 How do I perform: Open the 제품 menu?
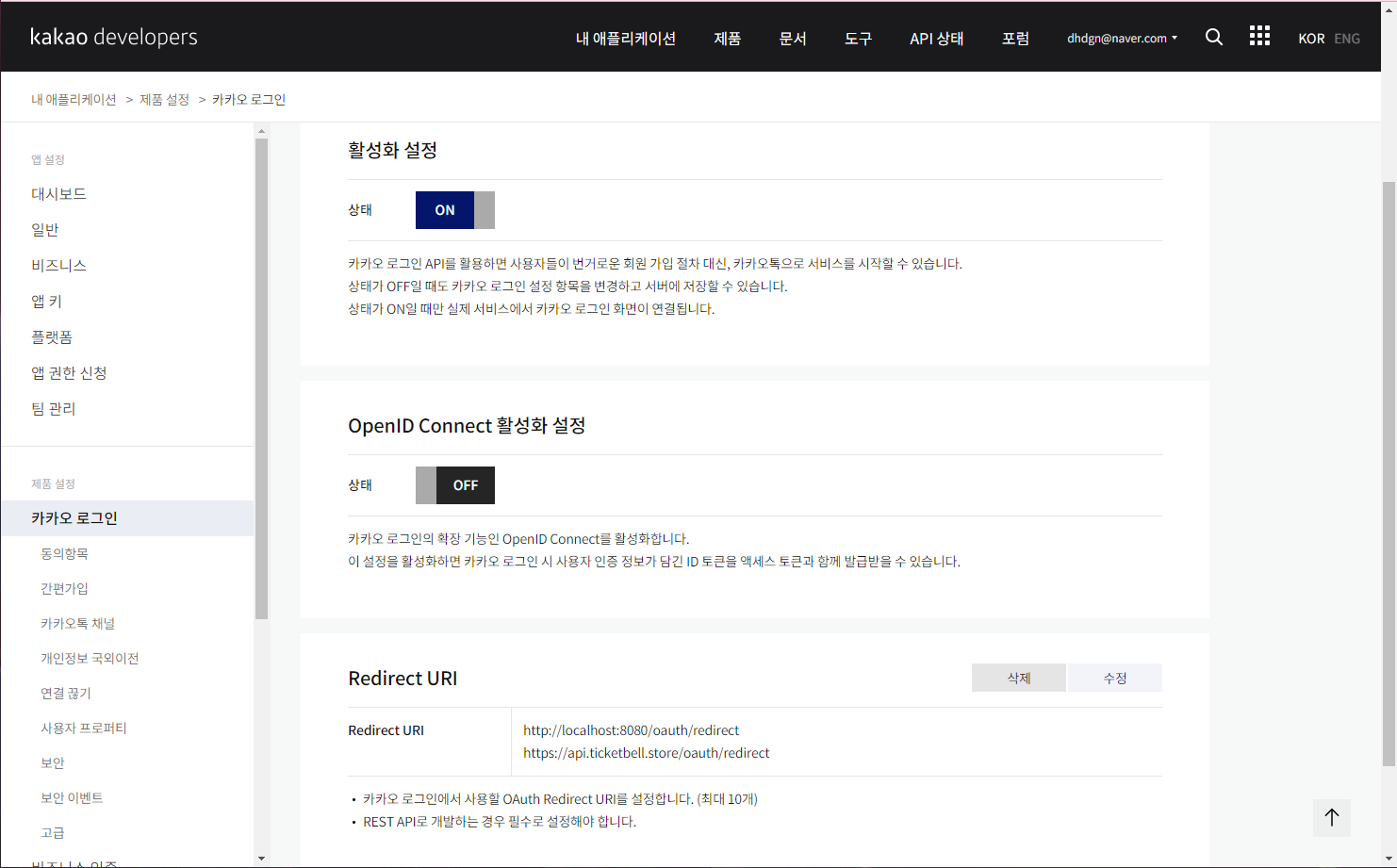[x=727, y=39]
